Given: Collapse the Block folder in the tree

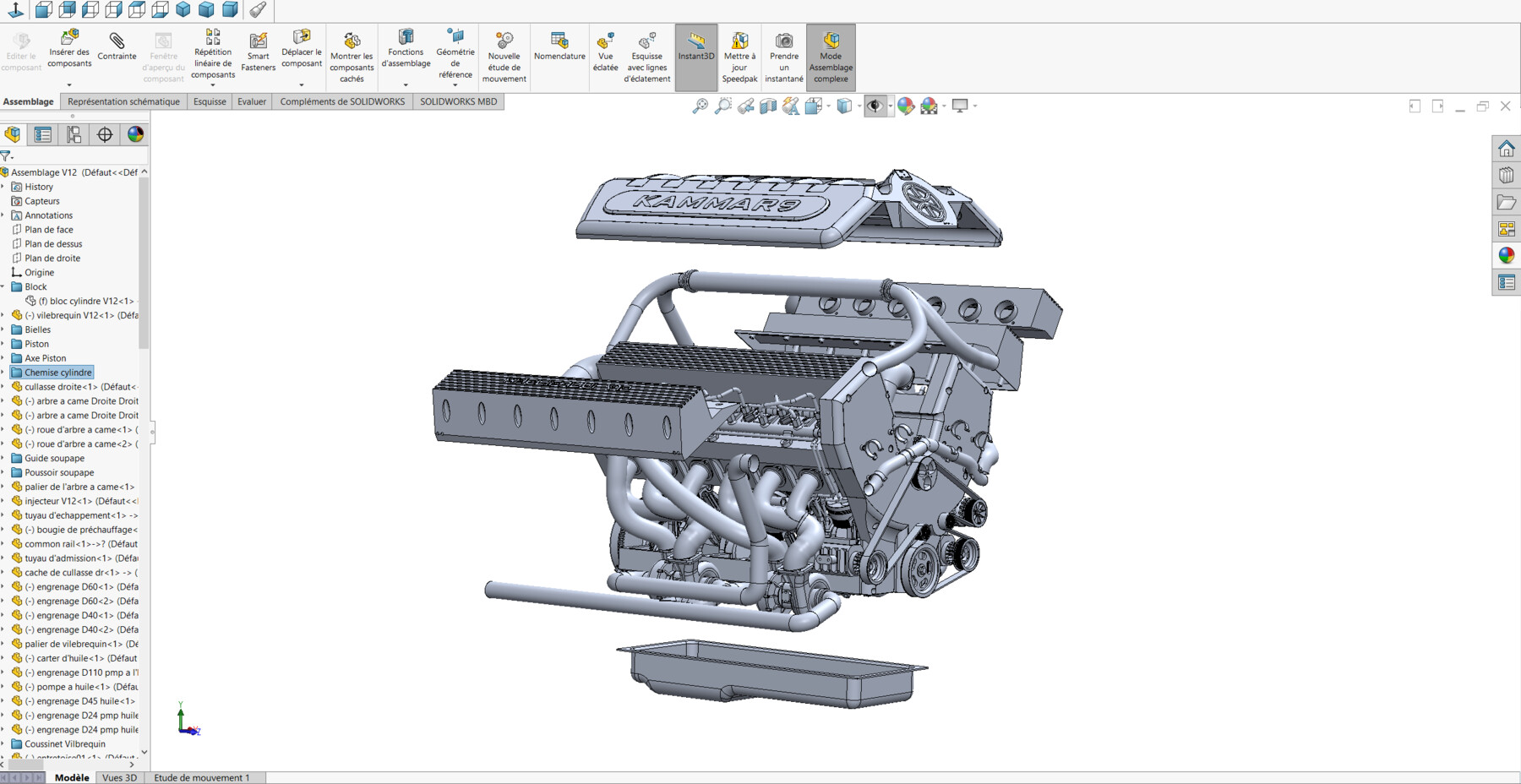Looking at the screenshot, I should tap(3, 286).
